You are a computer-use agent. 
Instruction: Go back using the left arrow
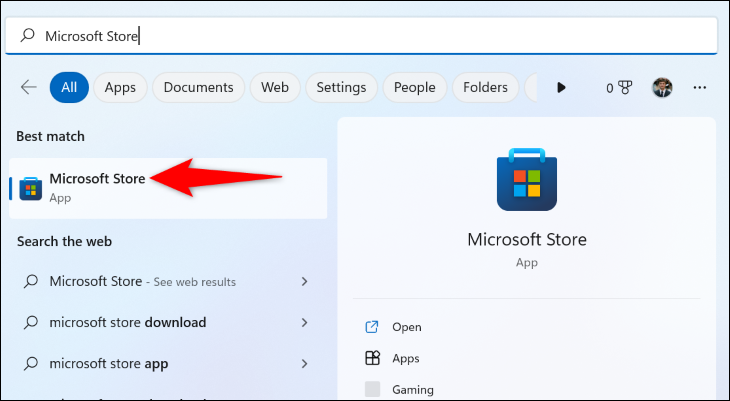[29, 87]
